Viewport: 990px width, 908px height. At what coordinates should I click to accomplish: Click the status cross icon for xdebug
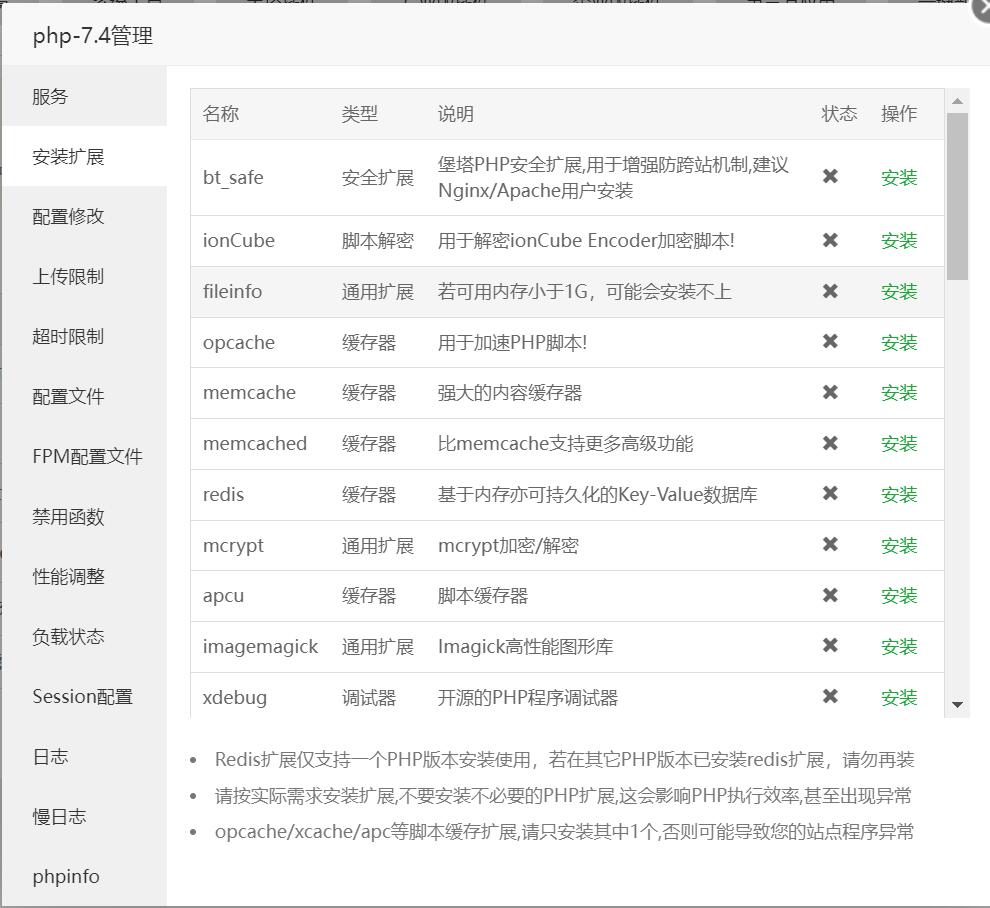(830, 698)
